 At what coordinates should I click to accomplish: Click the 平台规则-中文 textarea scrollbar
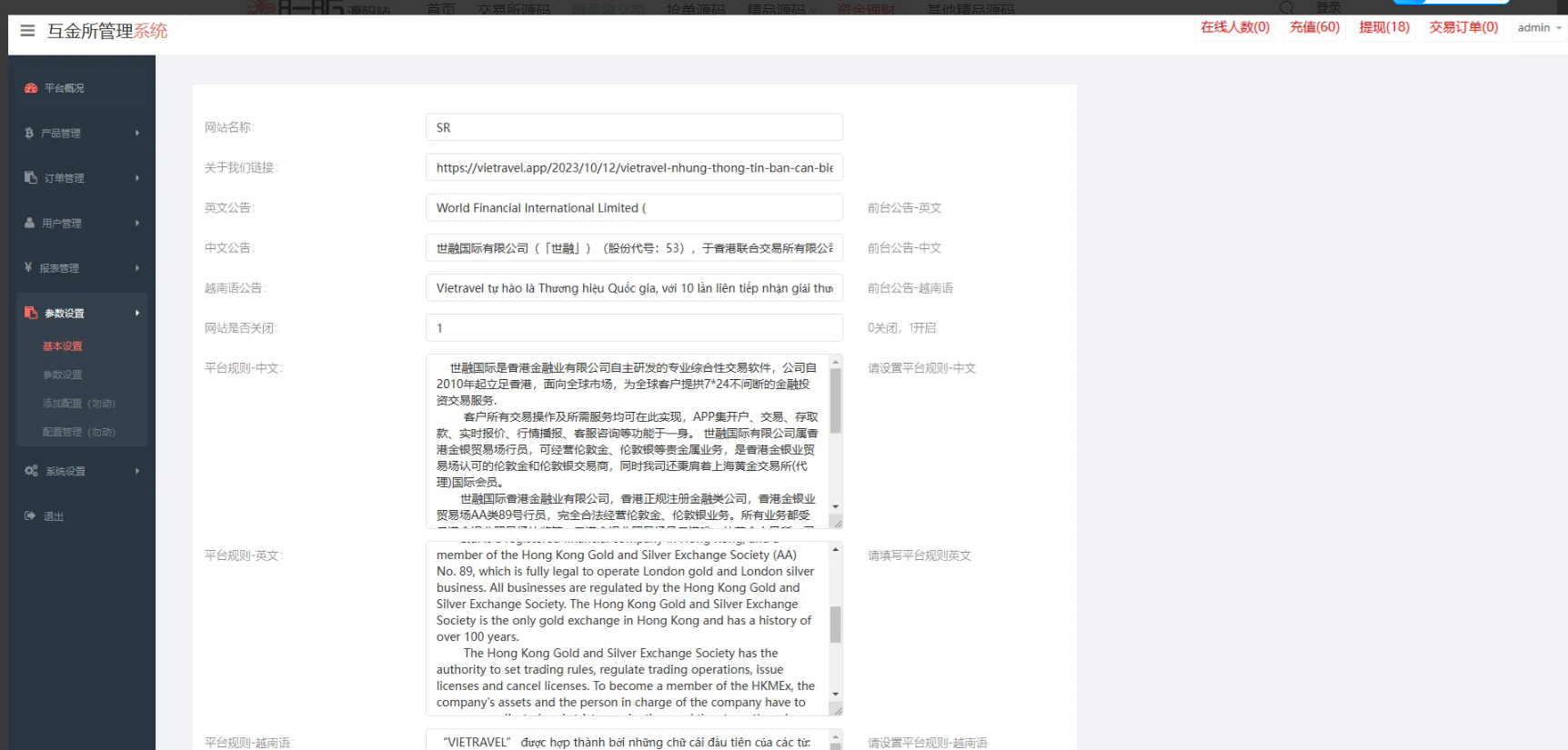[x=835, y=400]
